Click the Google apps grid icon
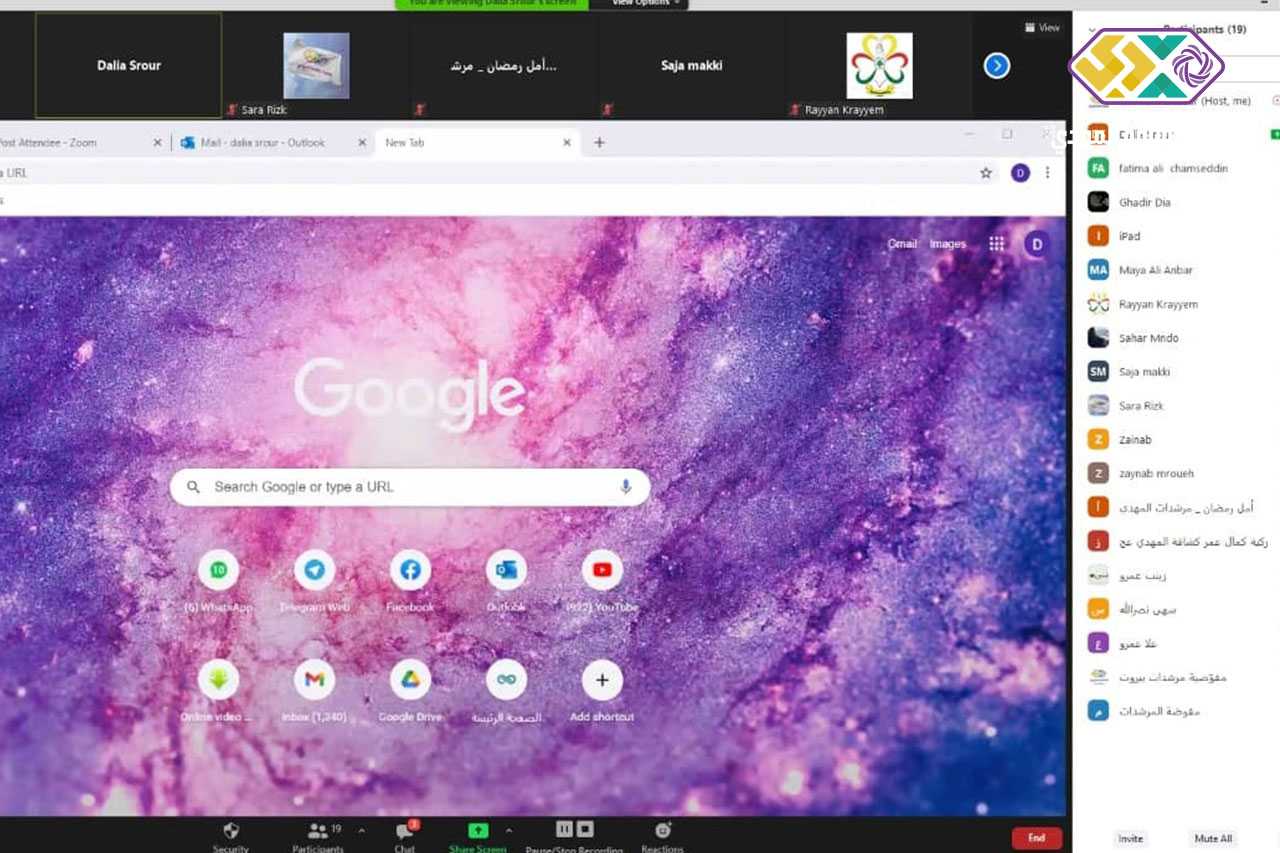 996,244
